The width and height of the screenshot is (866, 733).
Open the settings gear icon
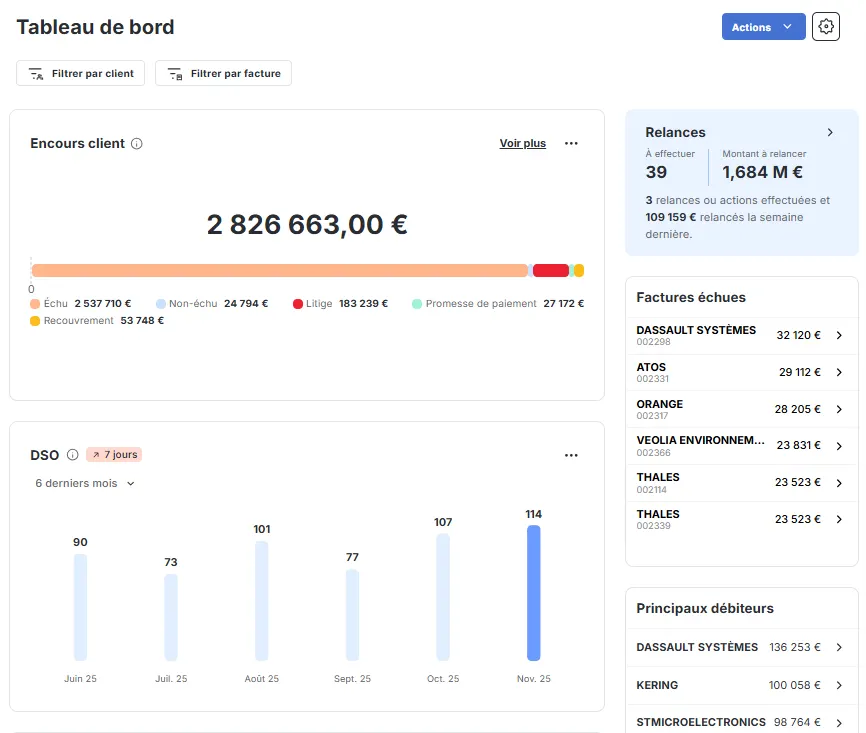click(x=826, y=26)
